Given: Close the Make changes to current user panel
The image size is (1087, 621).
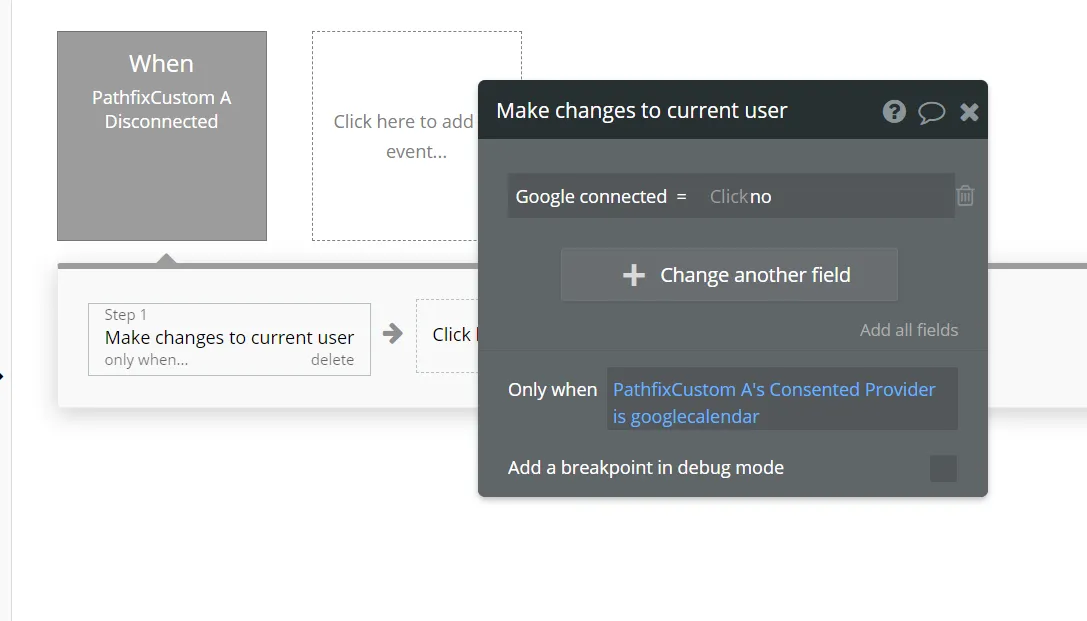Looking at the screenshot, I should [969, 112].
